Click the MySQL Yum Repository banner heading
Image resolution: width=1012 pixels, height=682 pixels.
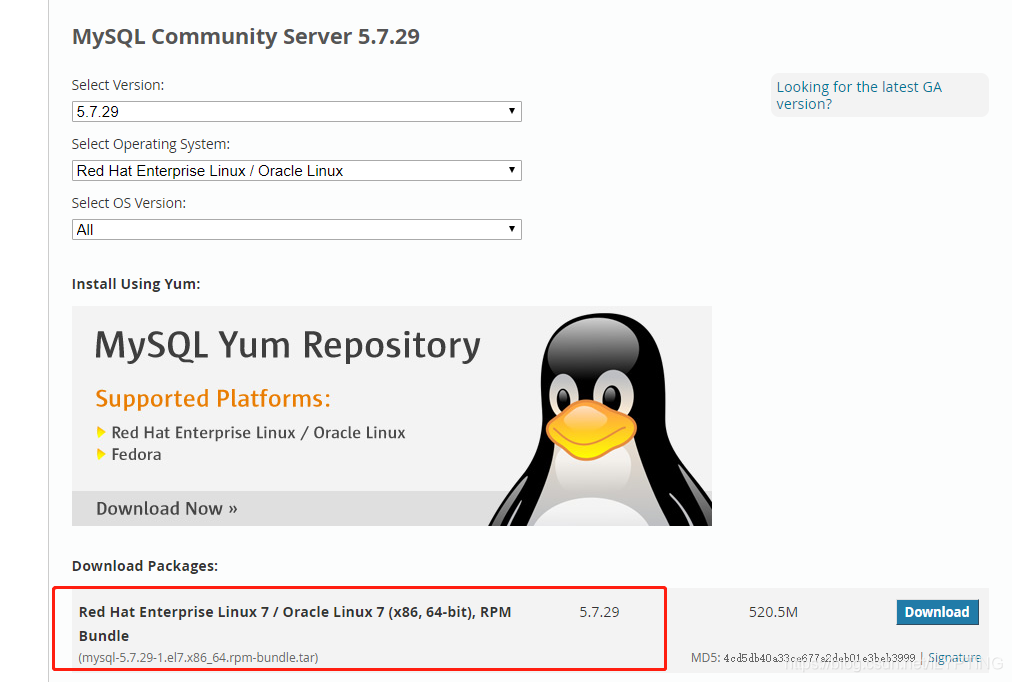click(288, 345)
